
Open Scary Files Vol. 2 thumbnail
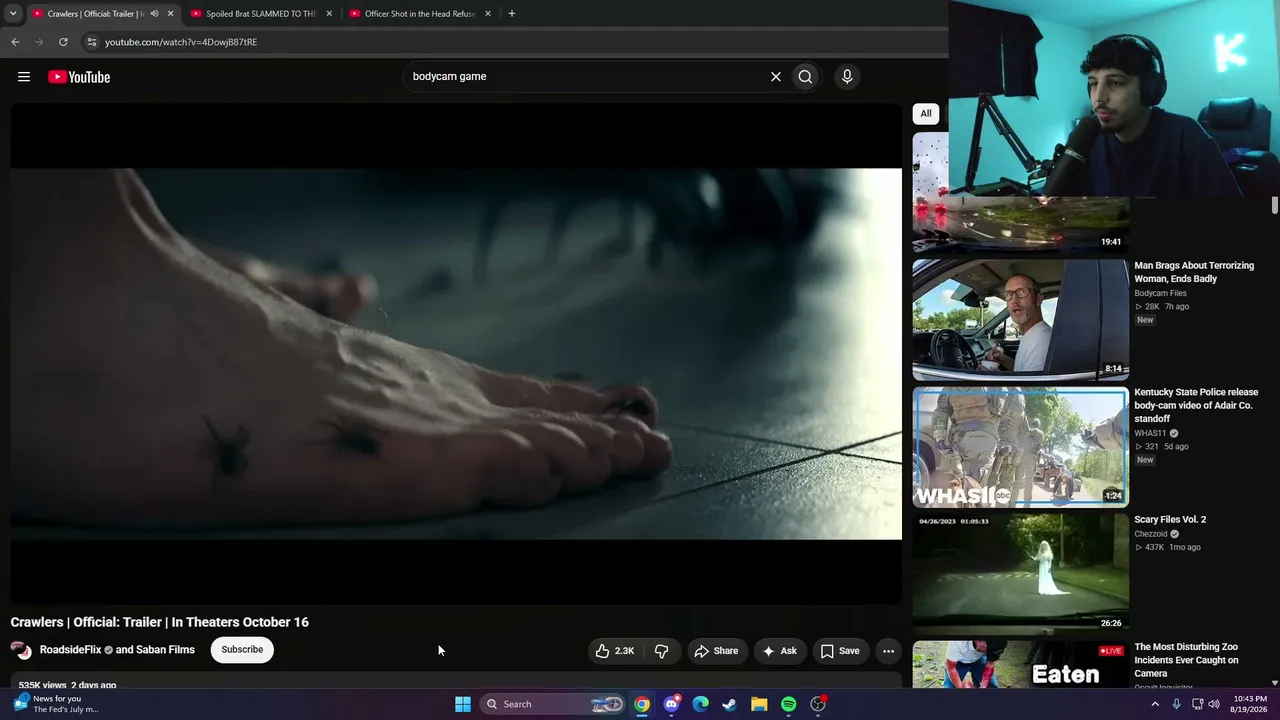click(x=1020, y=573)
